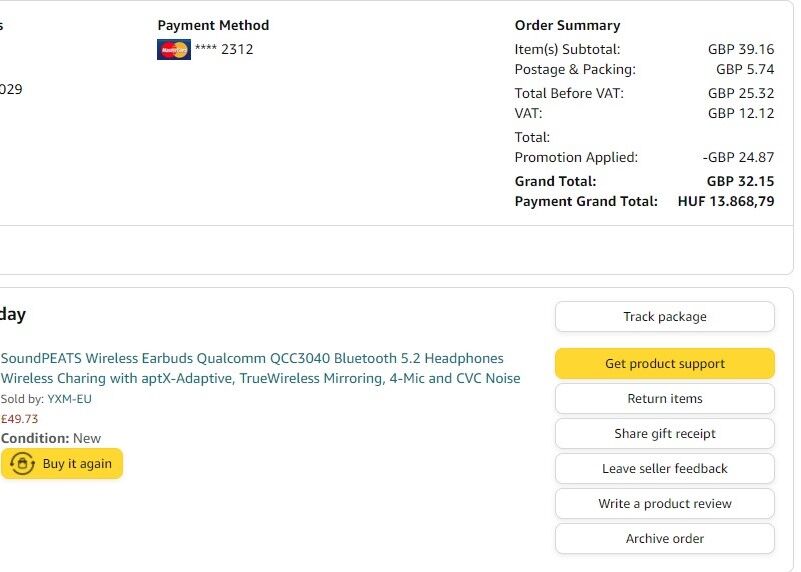The image size is (801, 572).
Task: Select the Payment Method heading
Action: [x=213, y=26]
